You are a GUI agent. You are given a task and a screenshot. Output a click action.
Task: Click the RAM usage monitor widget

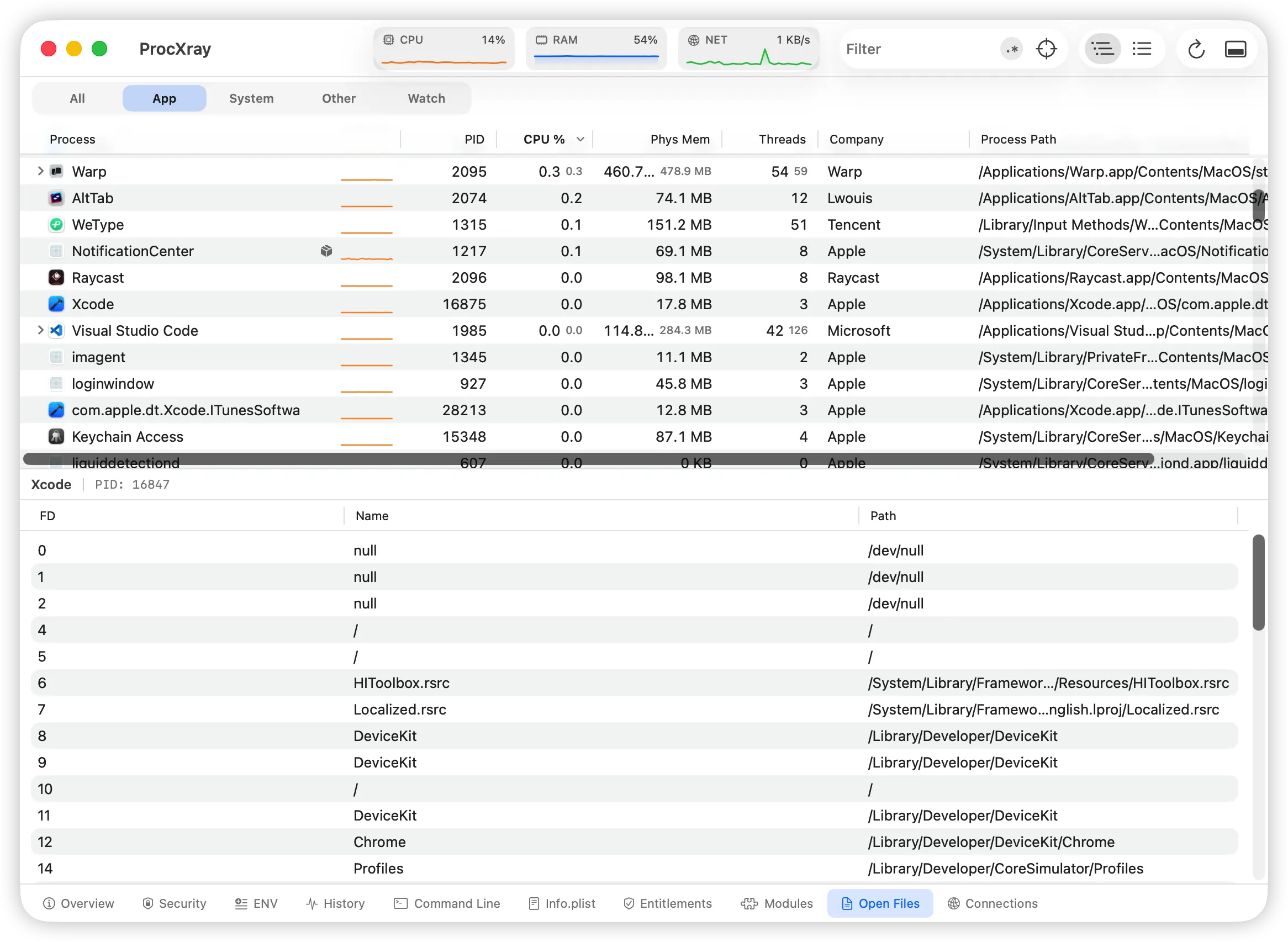pos(596,48)
